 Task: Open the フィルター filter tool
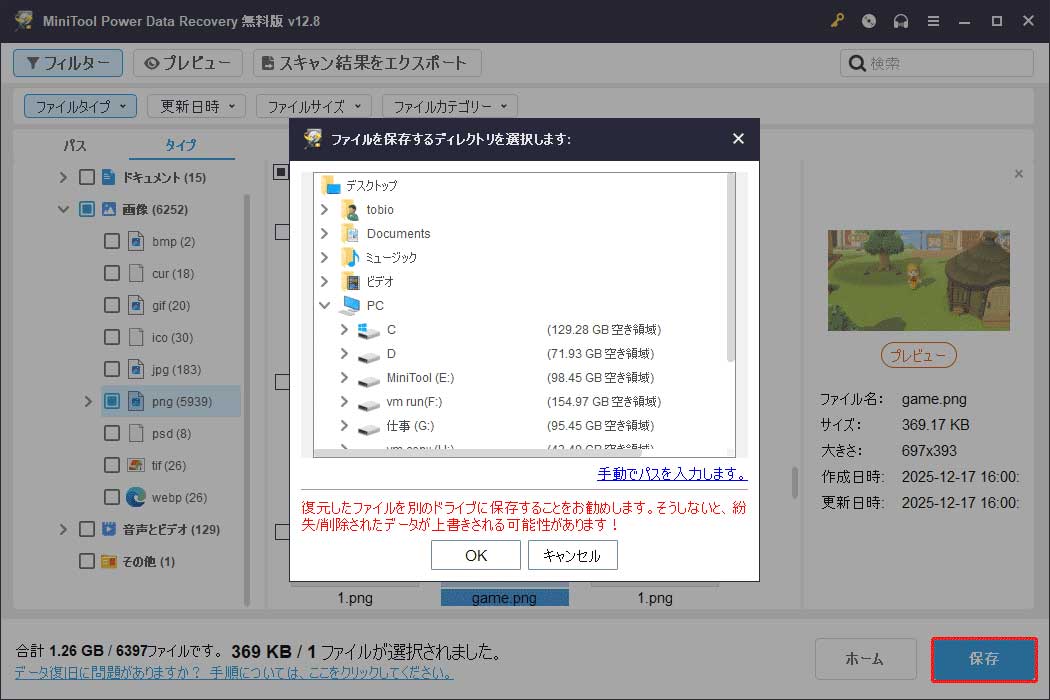click(x=67, y=62)
